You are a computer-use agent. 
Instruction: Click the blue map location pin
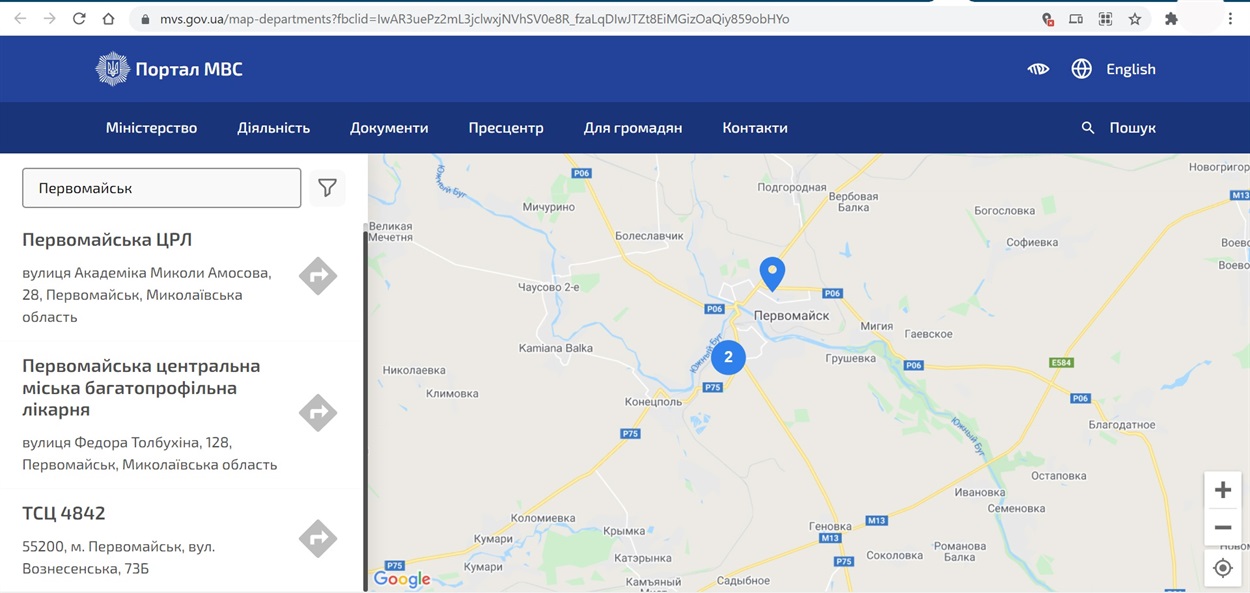pos(772,274)
